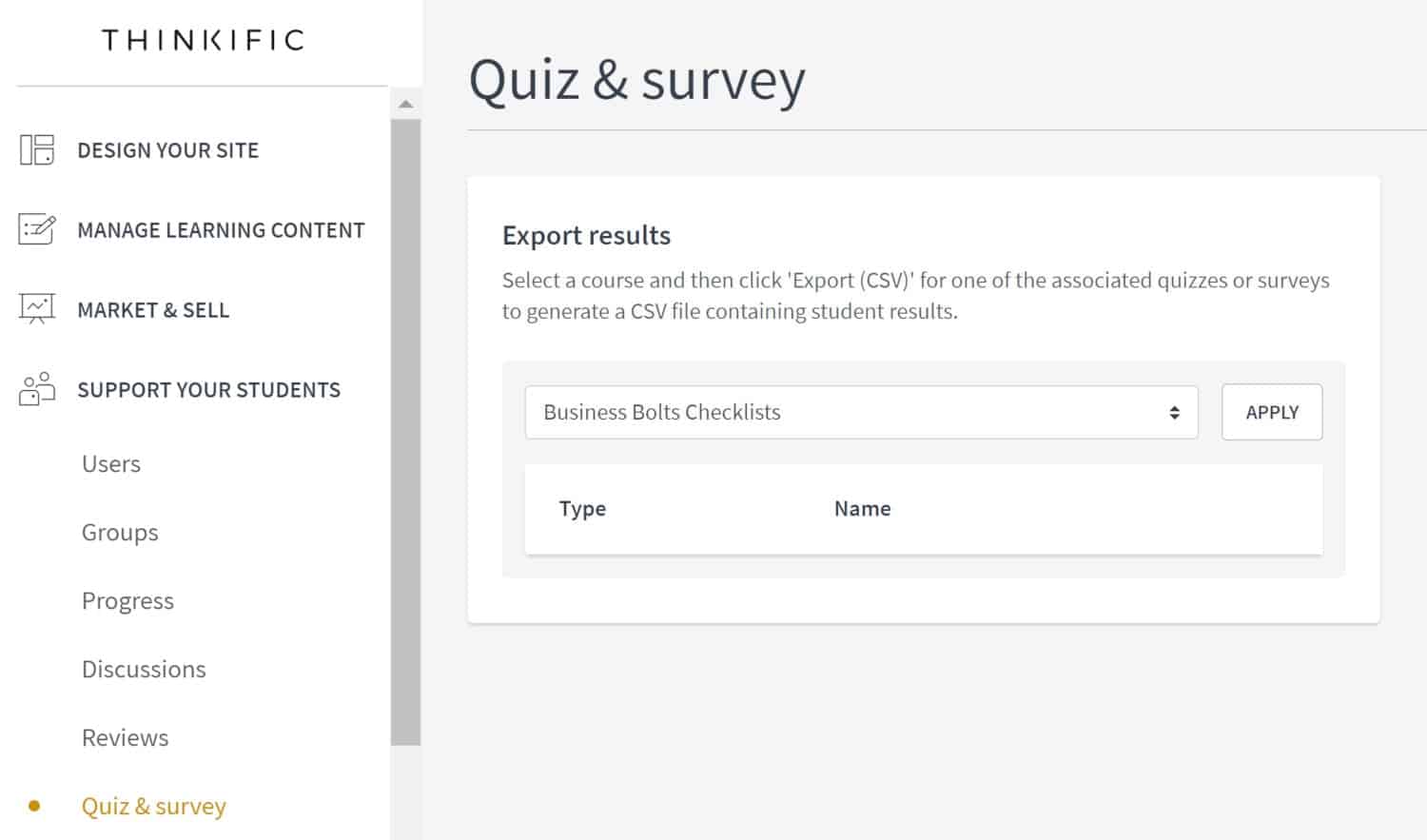Go to the Users page
This screenshot has height=840, width=1427.
(x=111, y=463)
